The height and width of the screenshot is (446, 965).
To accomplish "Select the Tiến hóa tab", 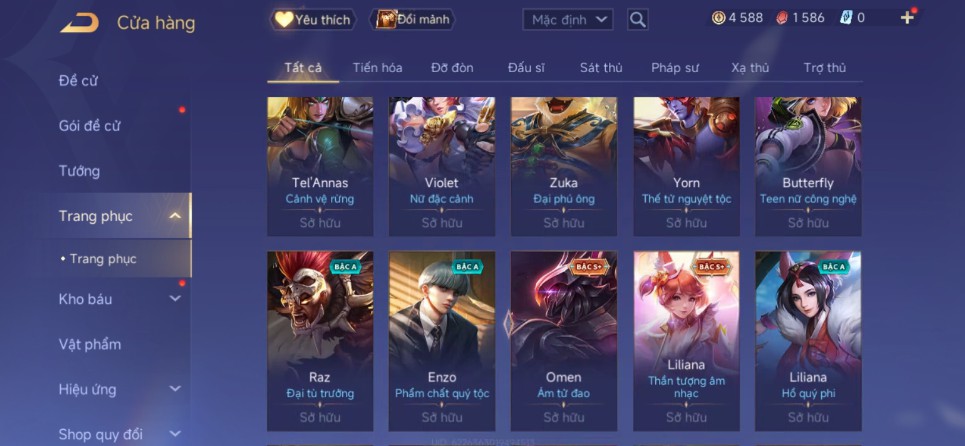I will 377,68.
